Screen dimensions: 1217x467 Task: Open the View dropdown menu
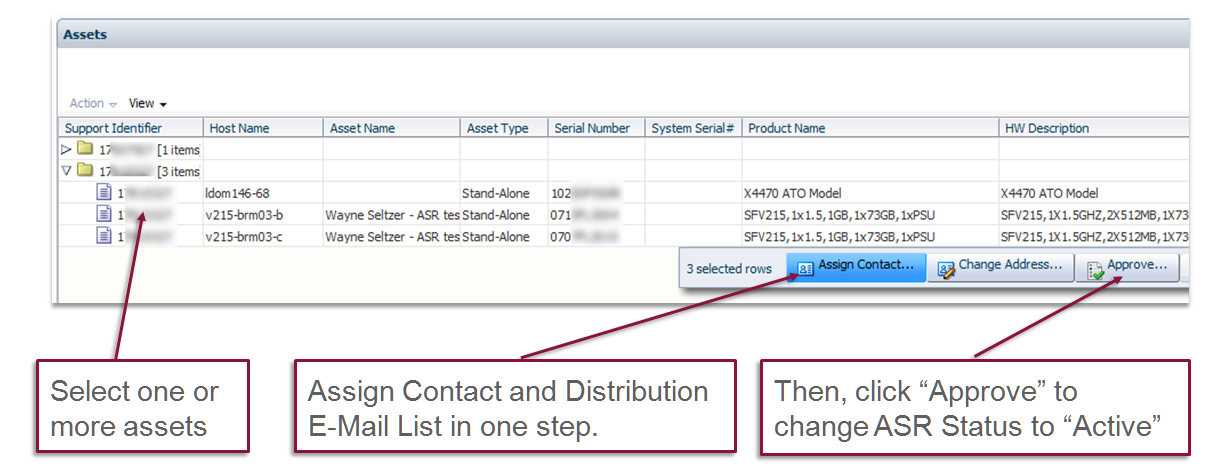(147, 104)
